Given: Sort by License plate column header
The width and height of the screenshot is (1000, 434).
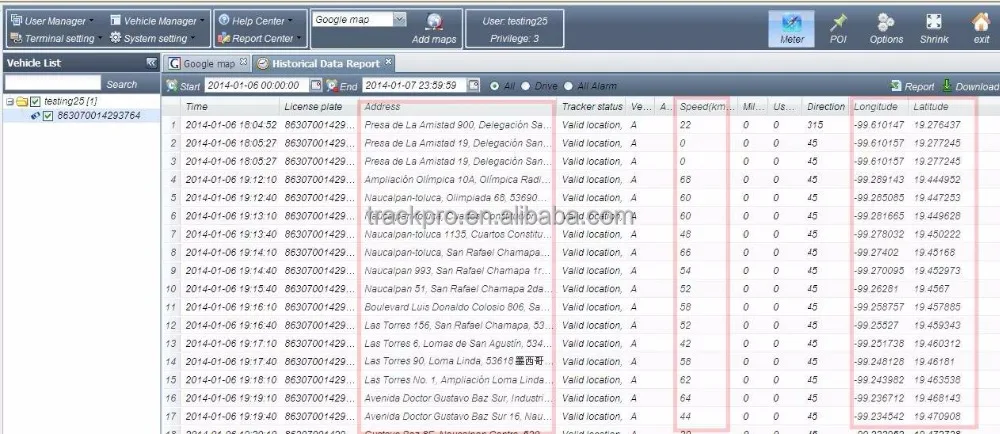Looking at the screenshot, I should (x=320, y=106).
